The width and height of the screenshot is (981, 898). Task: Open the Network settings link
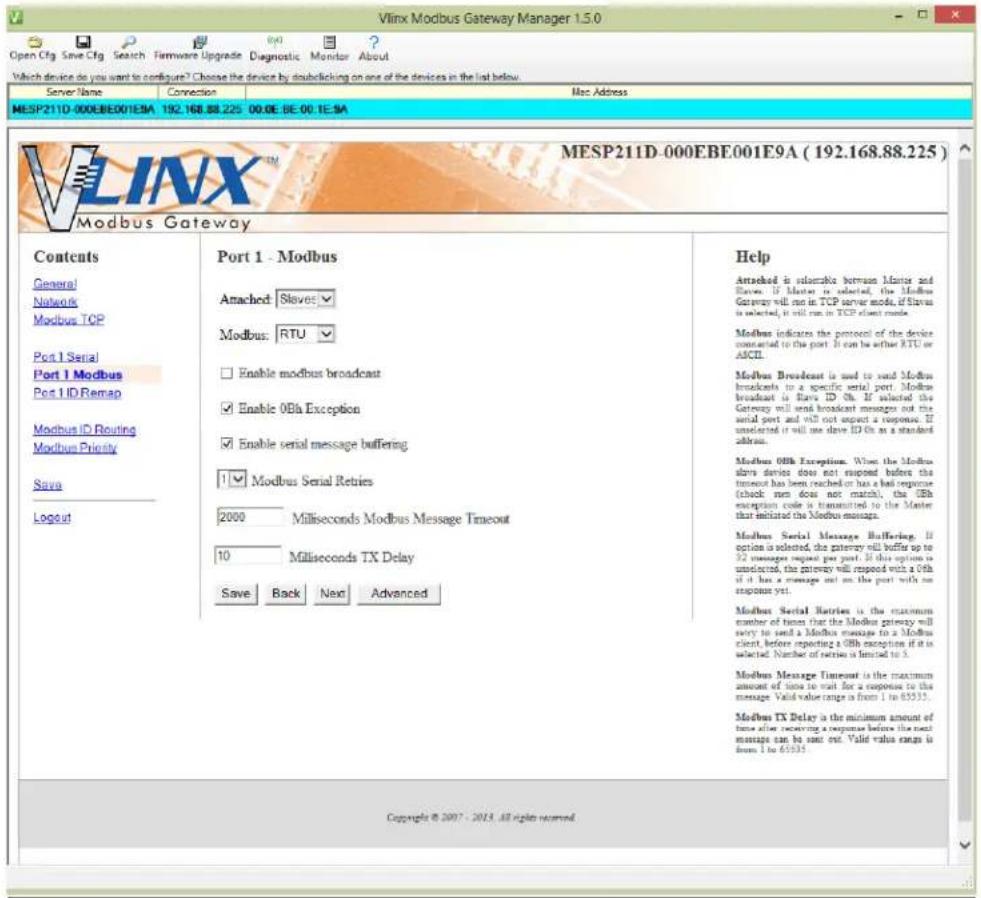tap(56, 302)
